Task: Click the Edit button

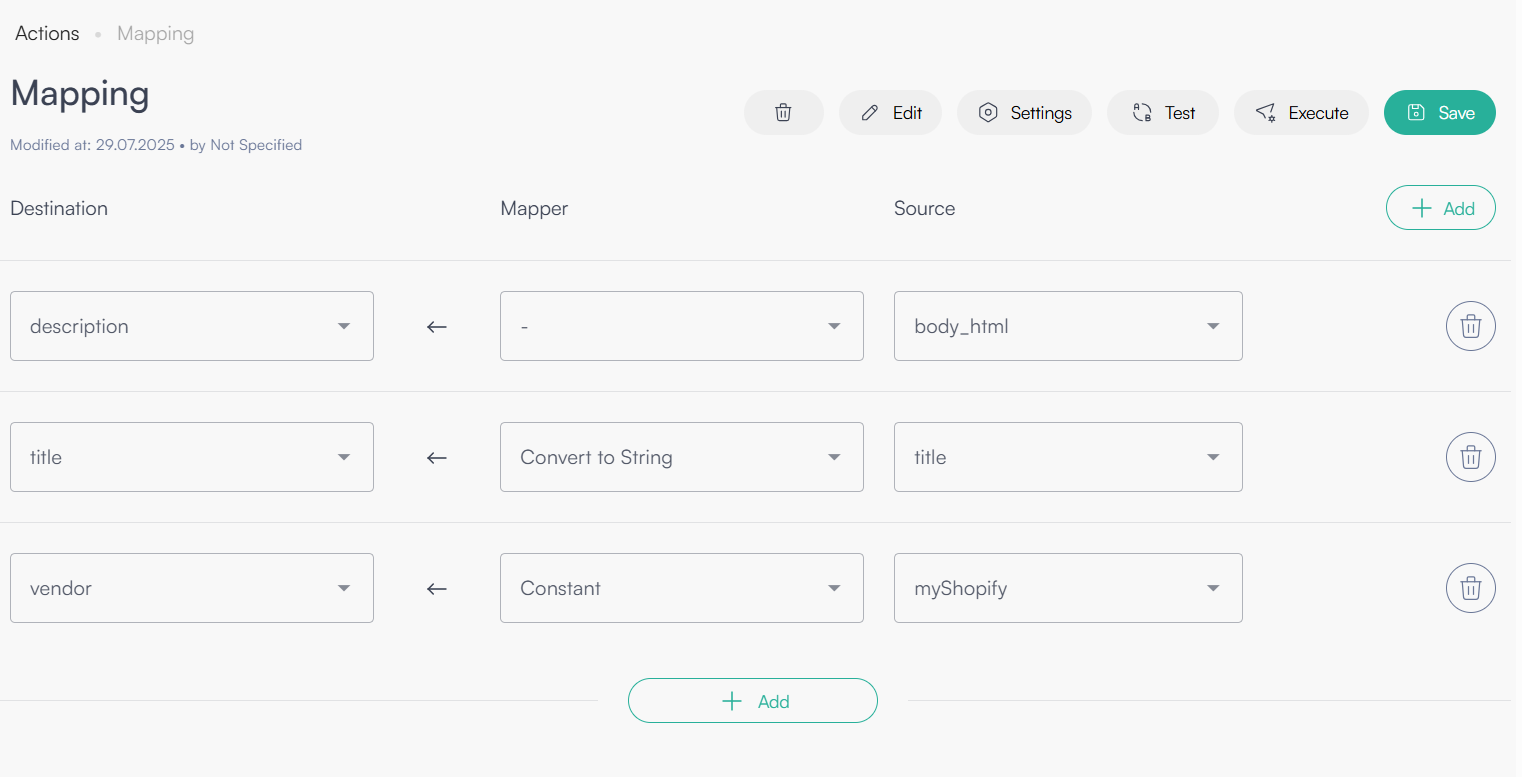Action: click(890, 113)
